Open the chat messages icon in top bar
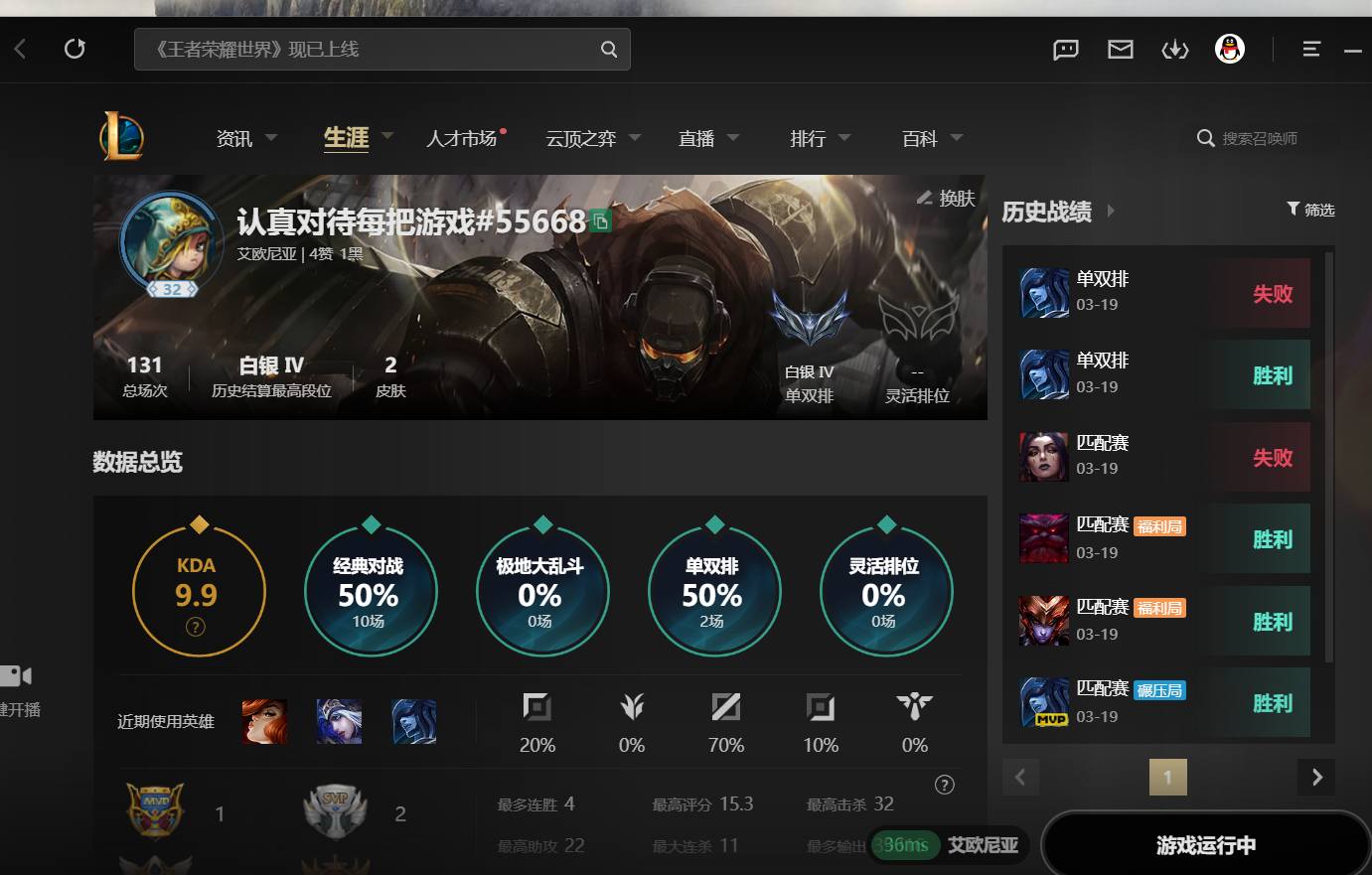 (1065, 49)
